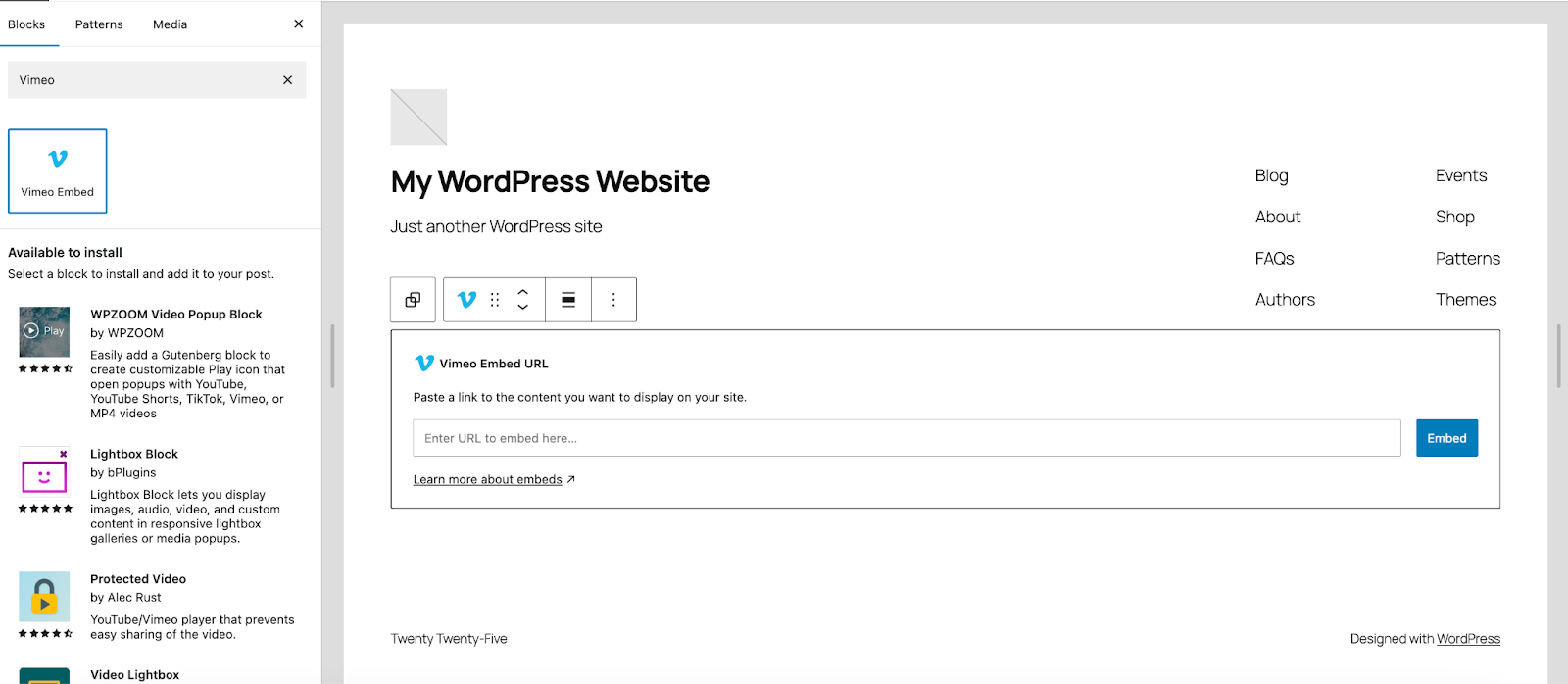
Task: Insert the Vimeo Embed block
Action: click(x=58, y=171)
